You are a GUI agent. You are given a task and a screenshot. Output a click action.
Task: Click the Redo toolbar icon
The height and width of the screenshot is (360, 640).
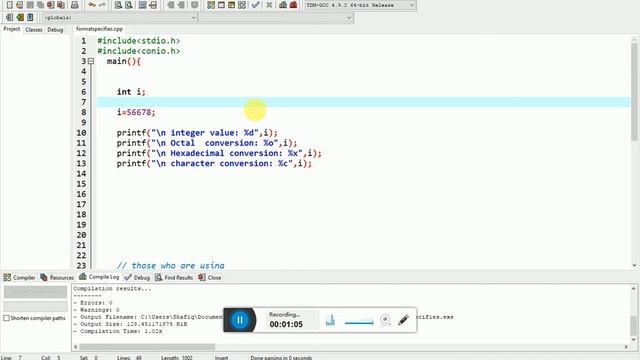(x=102, y=5)
